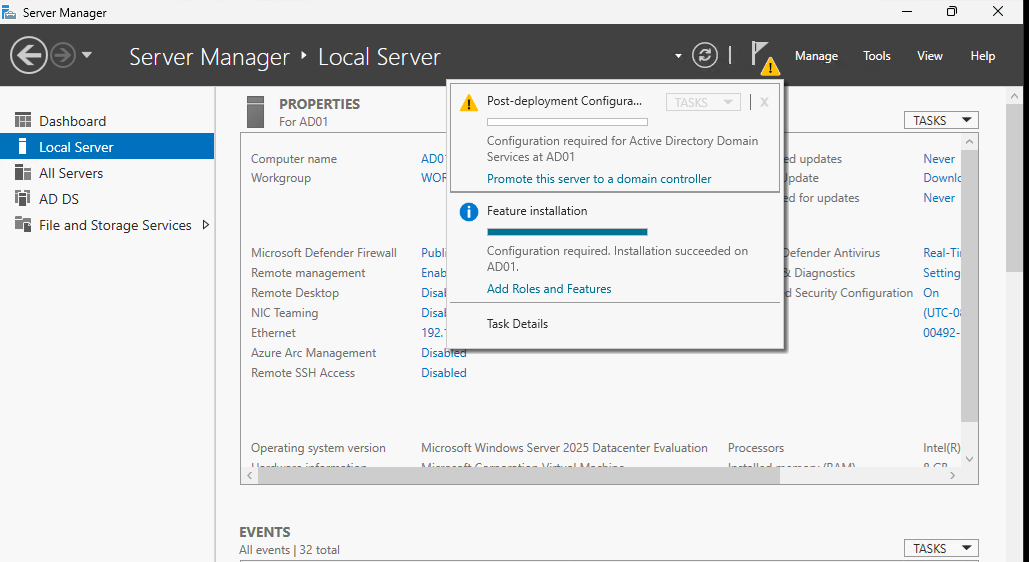Viewport: 1029px width, 562px height.
Task: Open the Events TASKS dropdown
Action: coord(941,548)
